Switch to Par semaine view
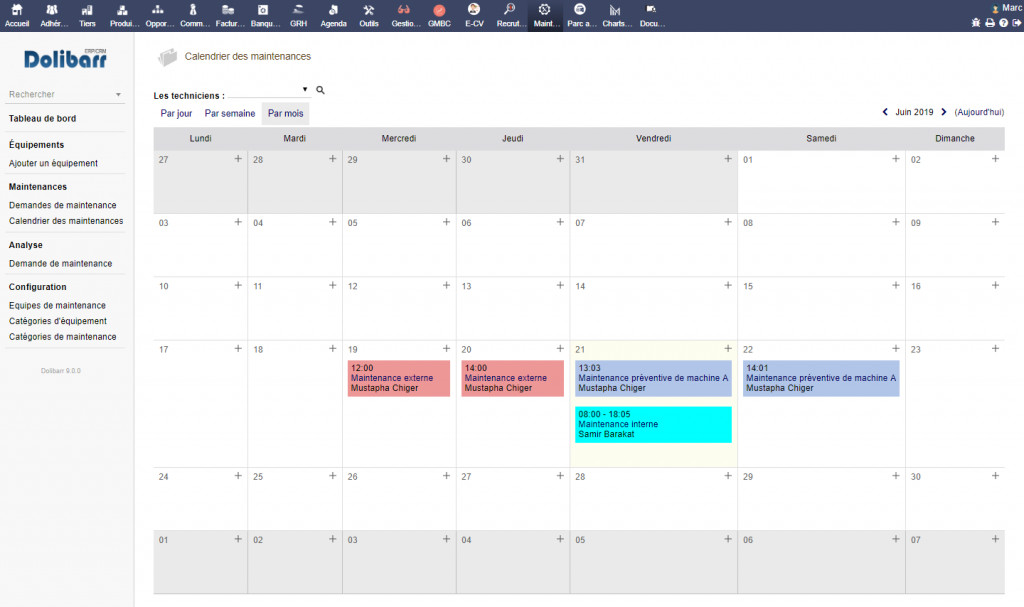This screenshot has height=607, width=1024. pos(230,113)
